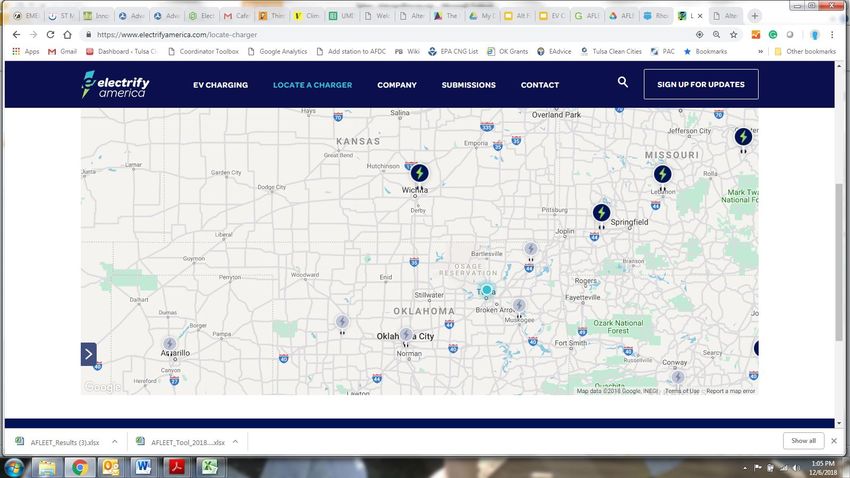Open options for AFLEET_Results (3).xlsx download
The width and height of the screenshot is (850, 478).
pyautogui.click(x=114, y=442)
